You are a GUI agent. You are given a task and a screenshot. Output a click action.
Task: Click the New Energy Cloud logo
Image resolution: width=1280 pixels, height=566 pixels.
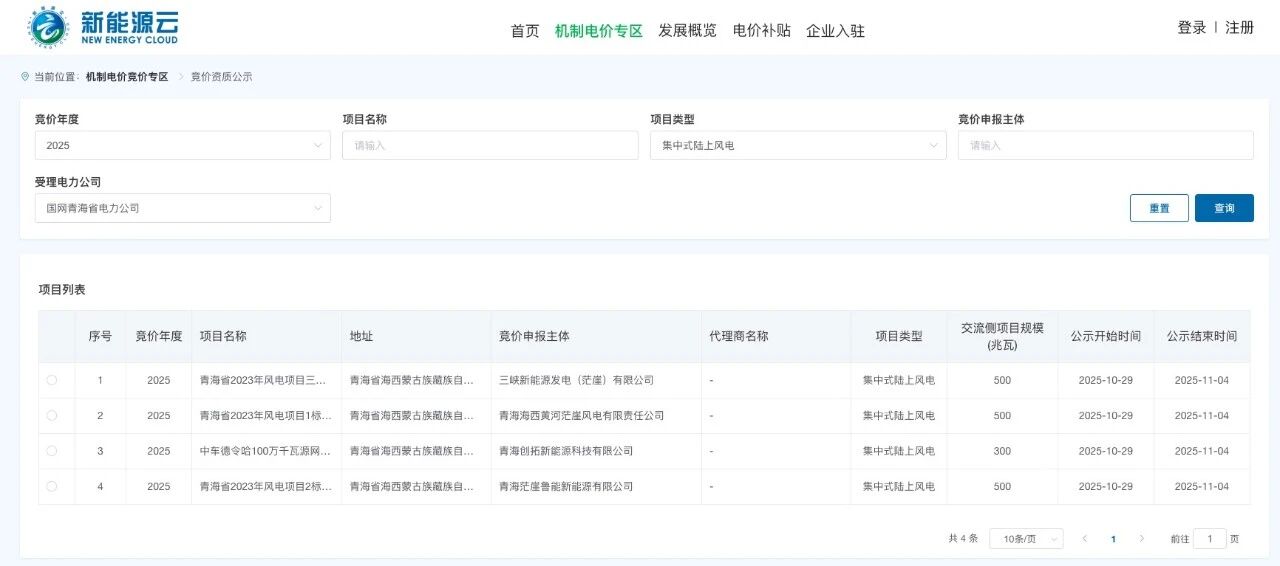103,27
